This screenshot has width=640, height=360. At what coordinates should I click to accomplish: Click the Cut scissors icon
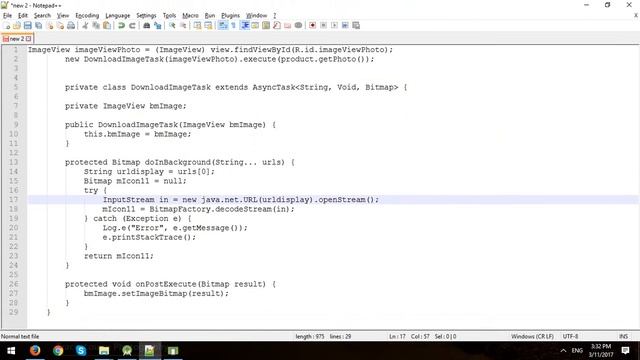tap(85, 25)
